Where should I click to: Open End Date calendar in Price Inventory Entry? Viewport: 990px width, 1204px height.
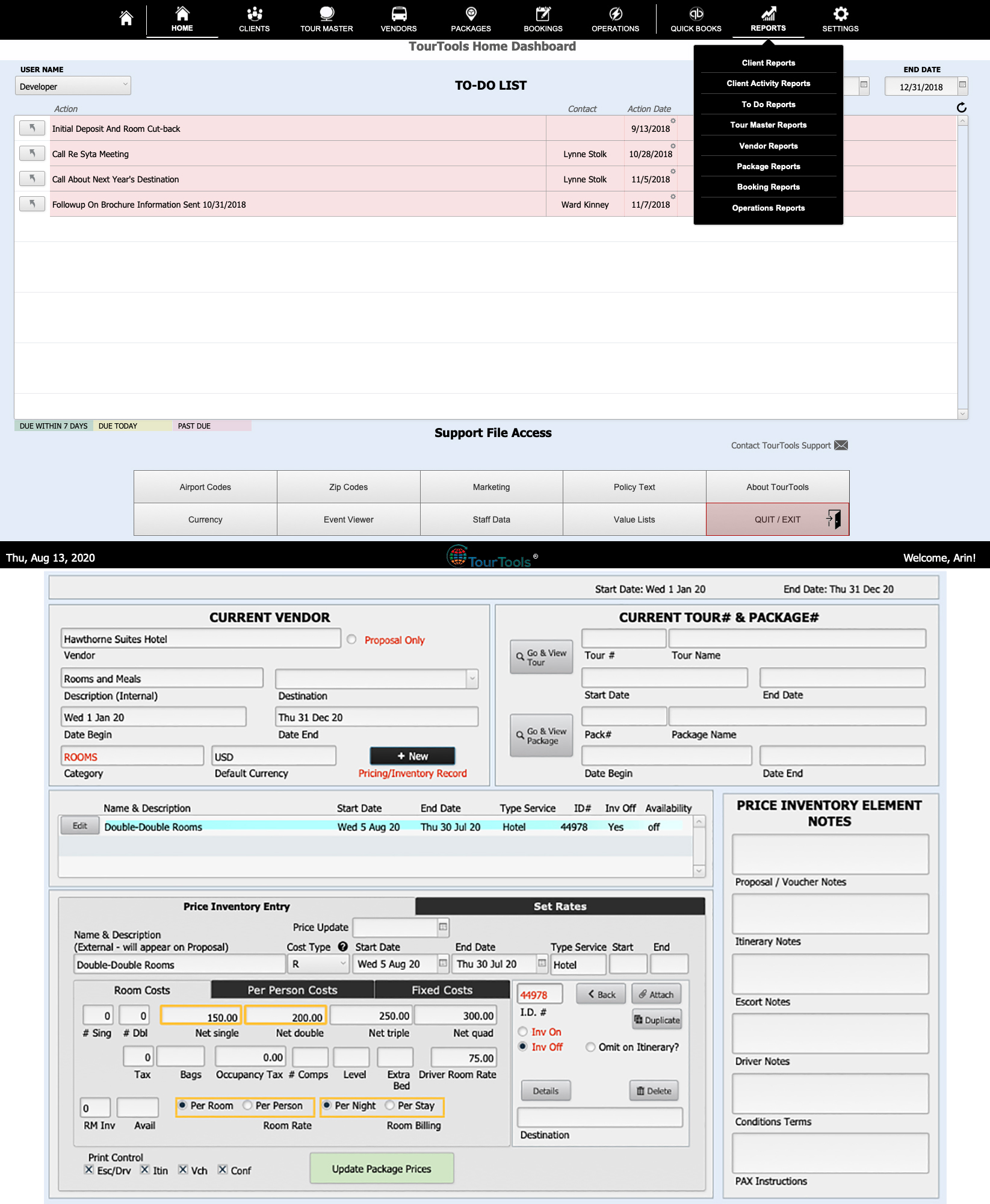click(542, 963)
